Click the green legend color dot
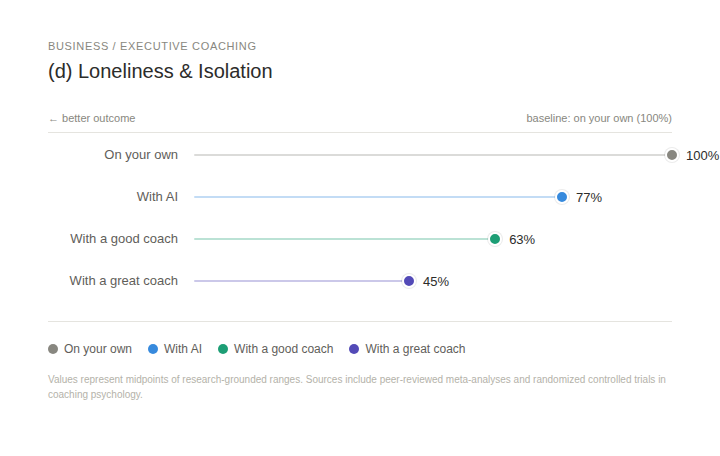Image resolution: width=720 pixels, height=456 pixels. 223,349
